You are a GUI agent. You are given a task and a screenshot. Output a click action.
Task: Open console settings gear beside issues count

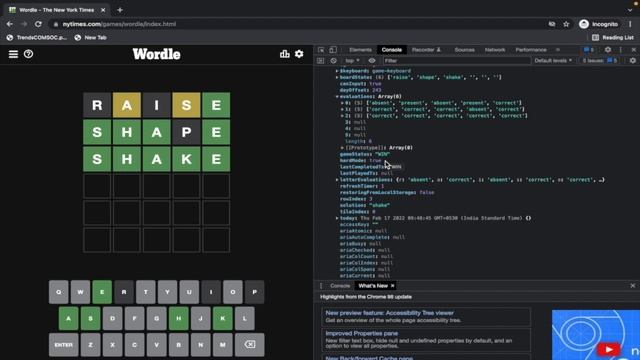point(633,60)
